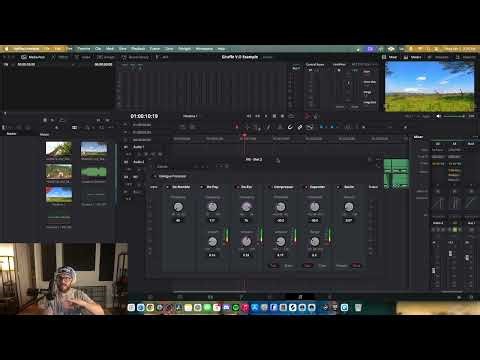Toggle the Expander module switch

point(305,187)
